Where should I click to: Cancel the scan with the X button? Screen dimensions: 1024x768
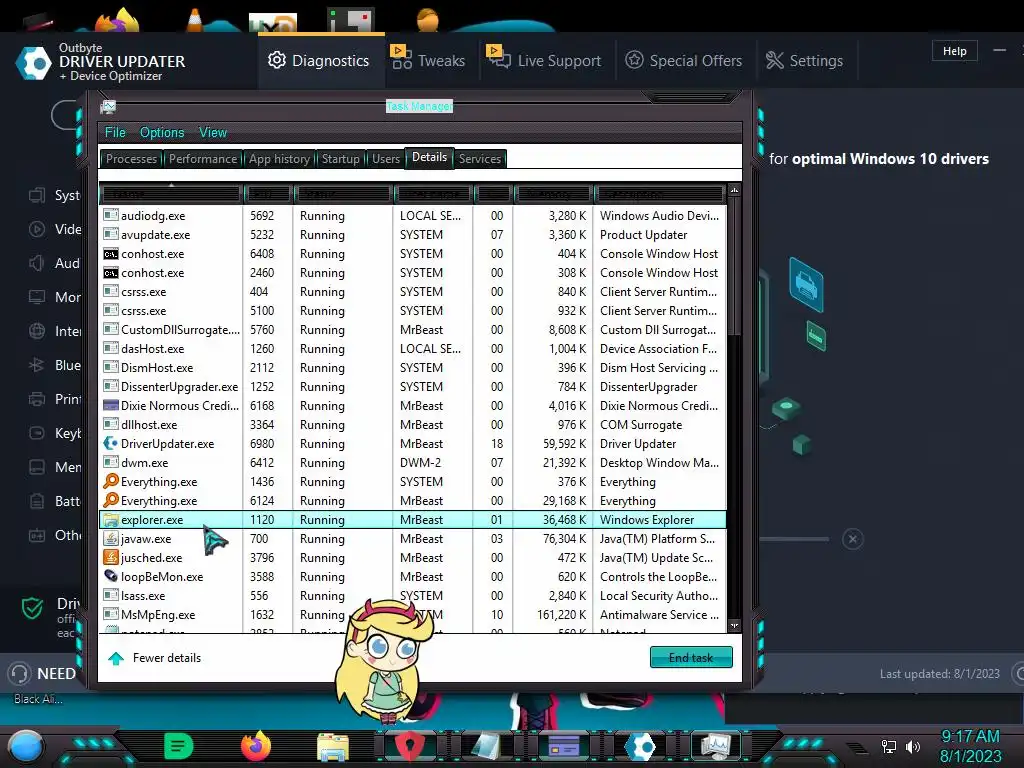(x=852, y=539)
